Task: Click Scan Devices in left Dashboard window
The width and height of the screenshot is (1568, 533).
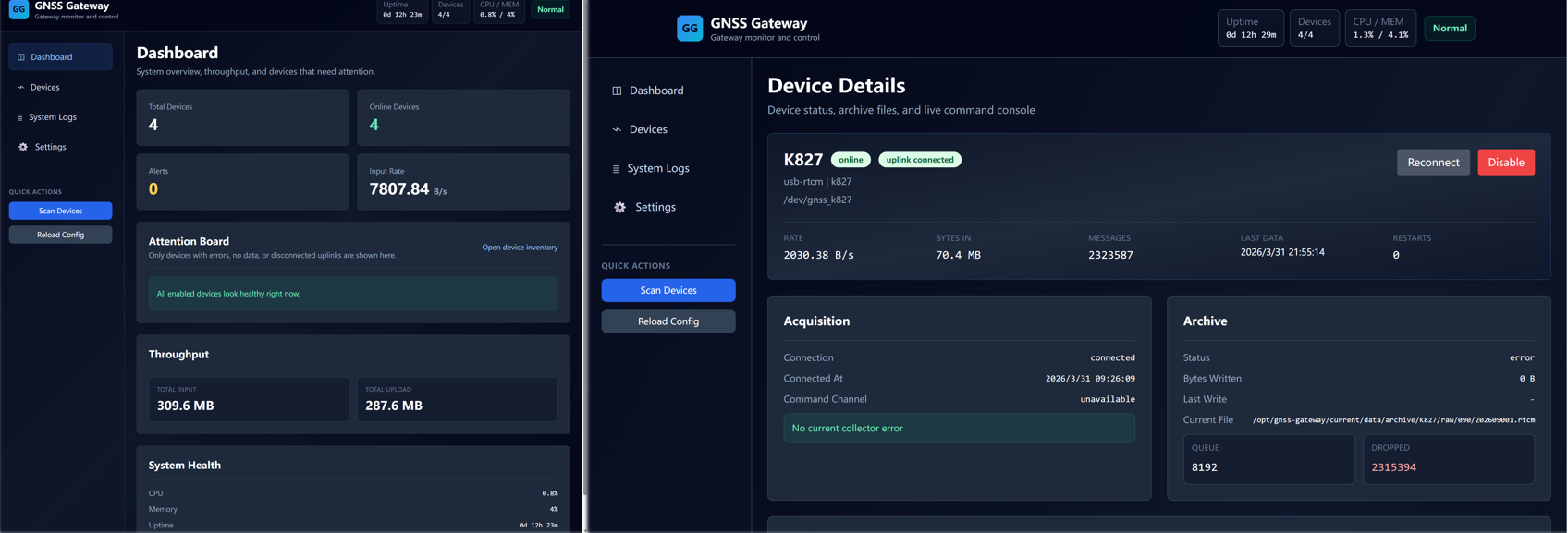Action: click(x=61, y=211)
